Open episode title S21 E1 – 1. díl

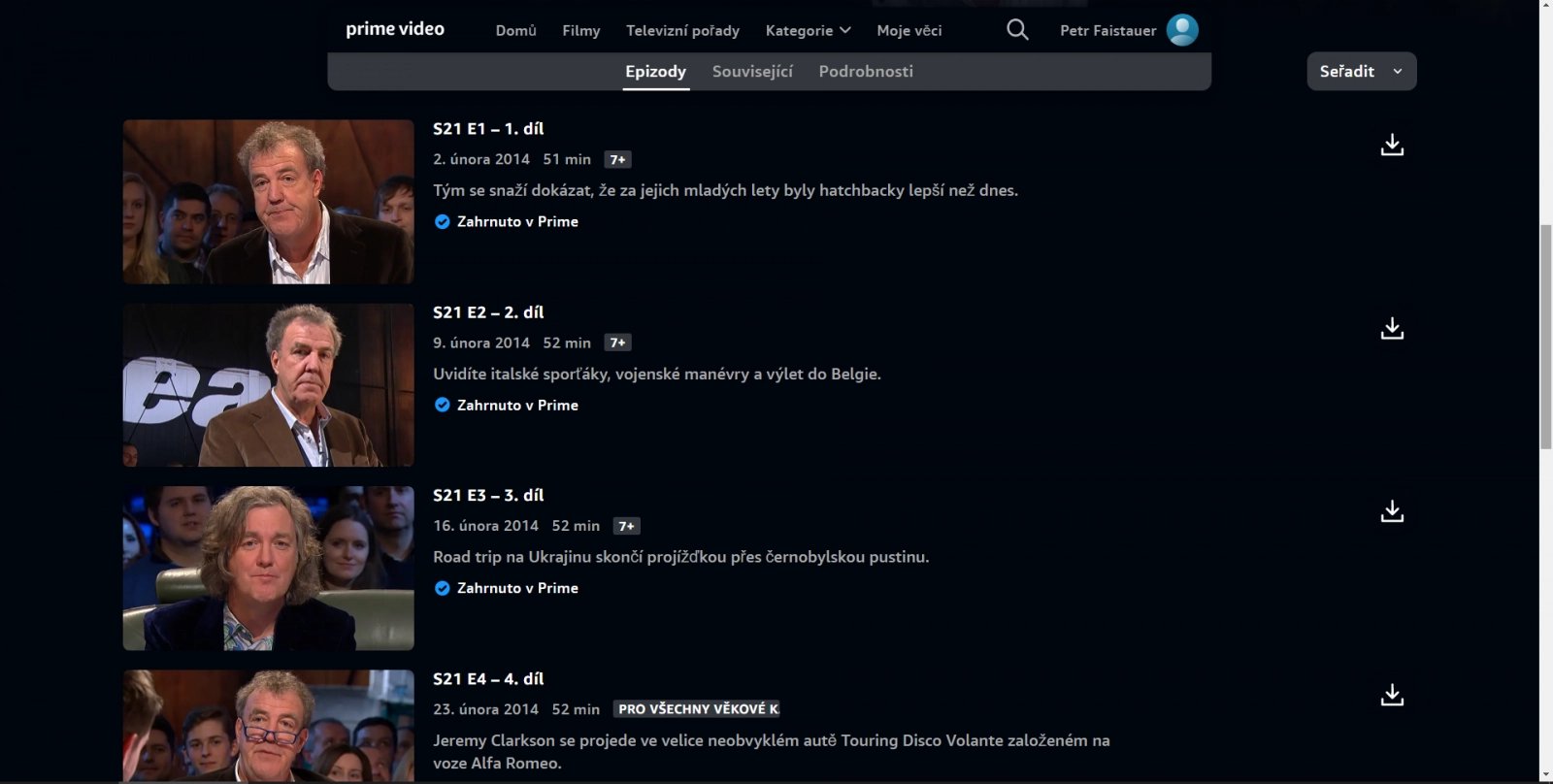click(488, 128)
